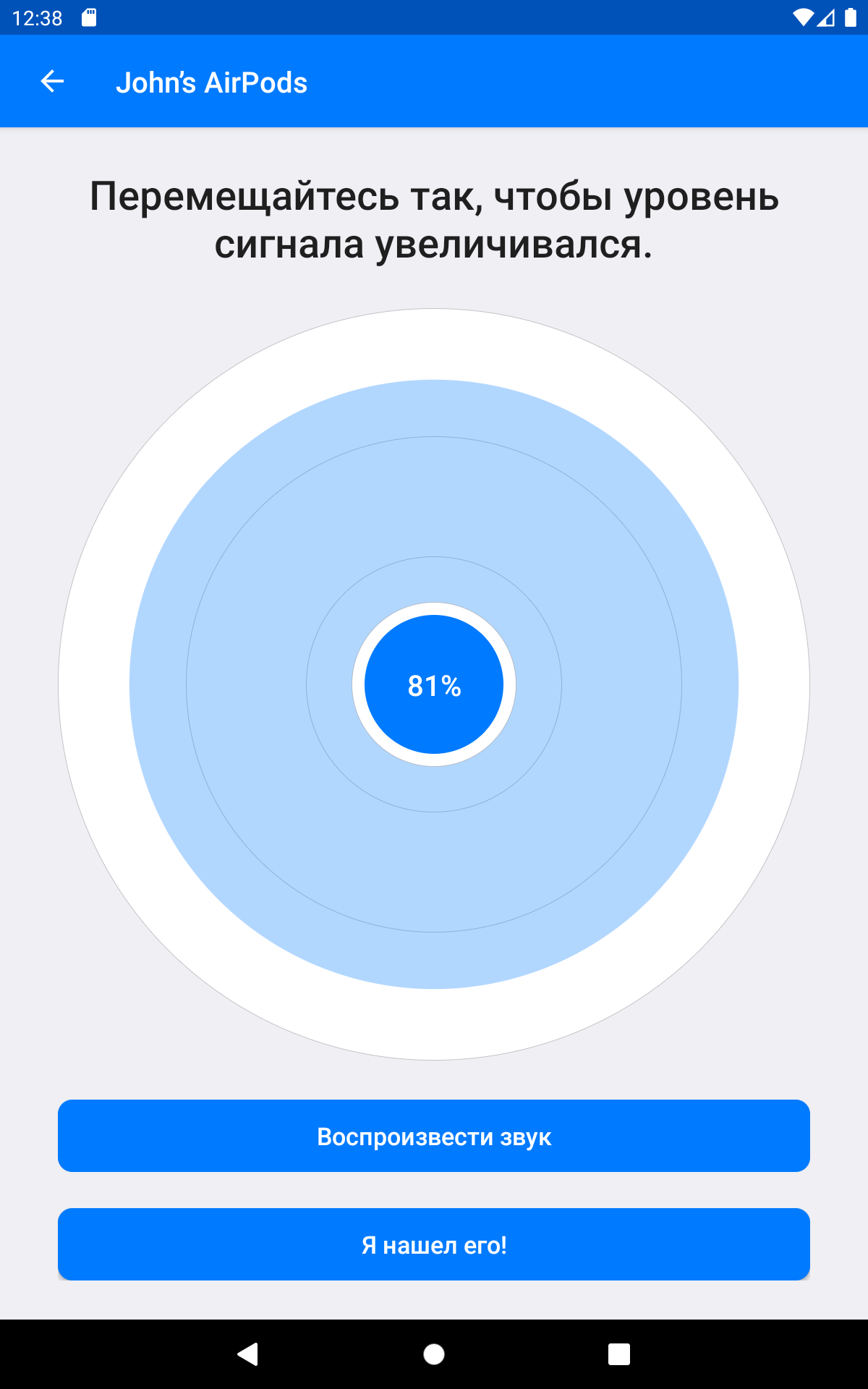
Task: Click the white border around the blue center
Action: tap(434, 608)
